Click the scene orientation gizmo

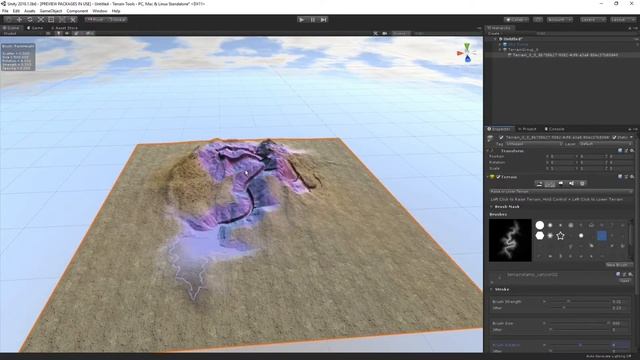pyautogui.click(x=467, y=53)
